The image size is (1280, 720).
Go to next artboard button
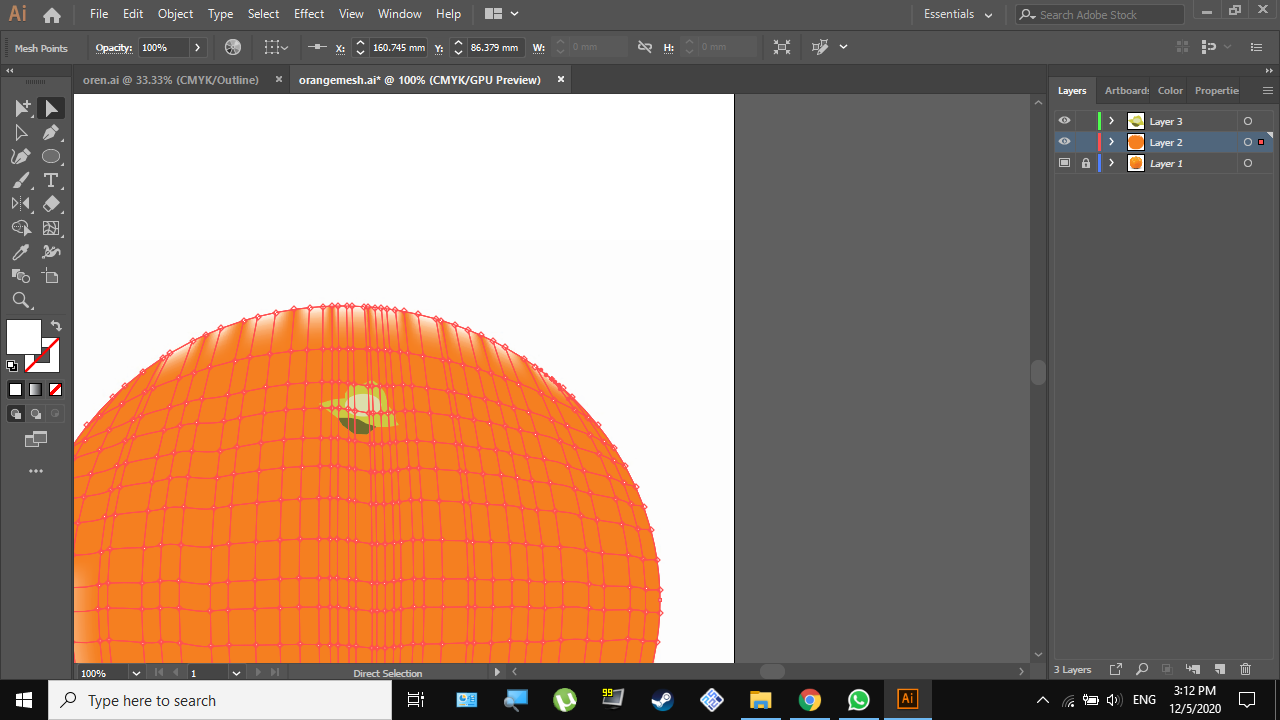coord(258,673)
